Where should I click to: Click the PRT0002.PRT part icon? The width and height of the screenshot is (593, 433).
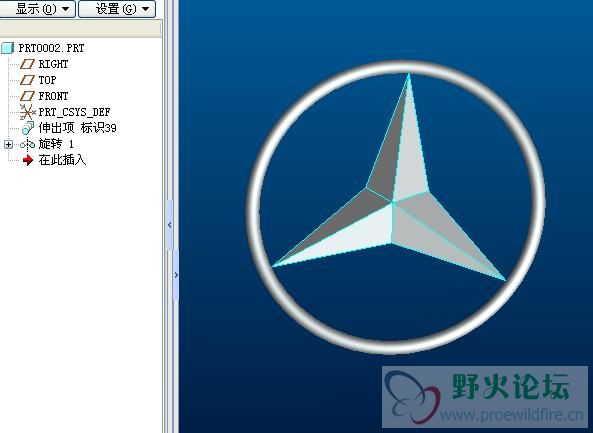coord(8,48)
